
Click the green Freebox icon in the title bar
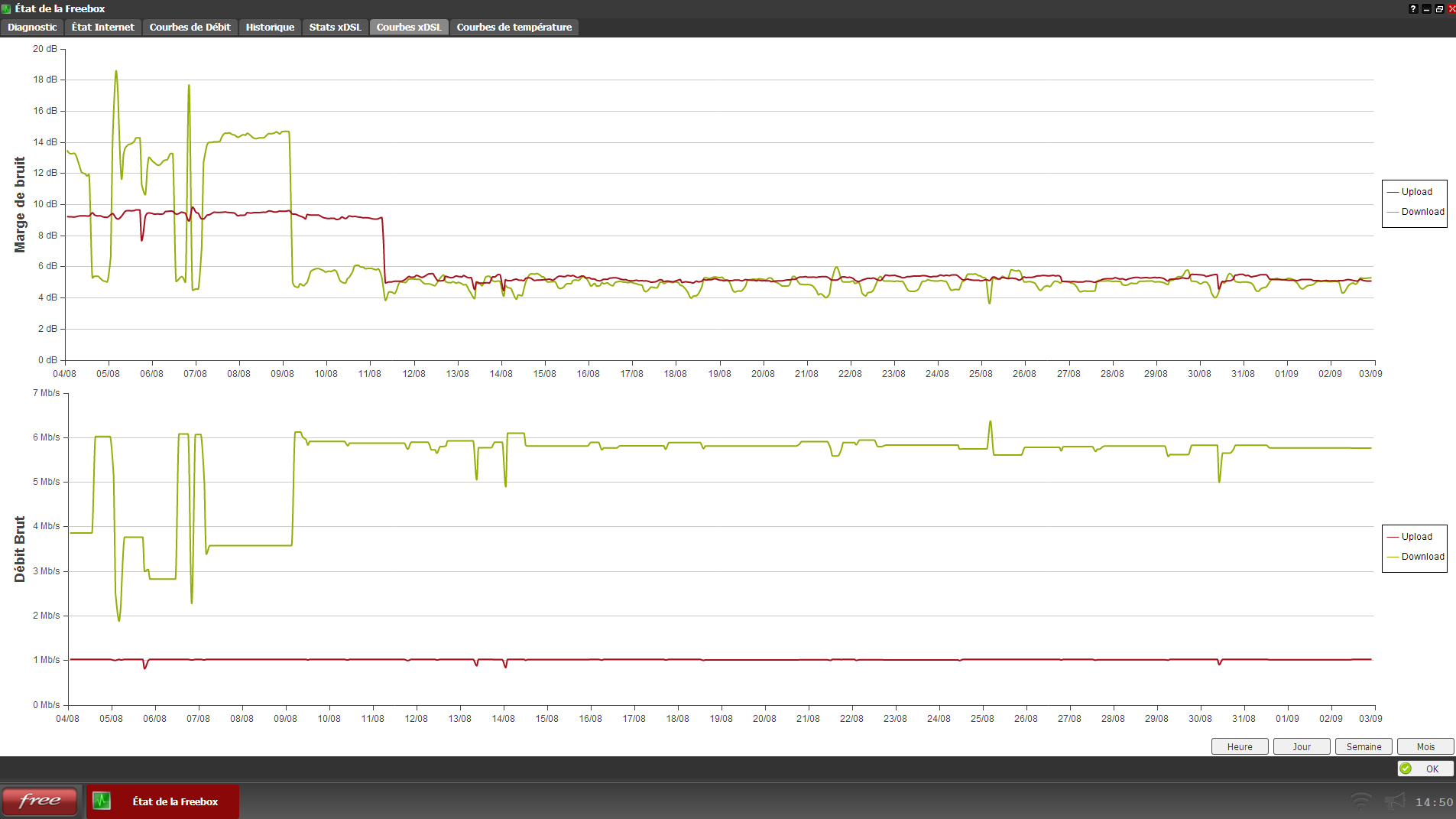click(x=6, y=8)
